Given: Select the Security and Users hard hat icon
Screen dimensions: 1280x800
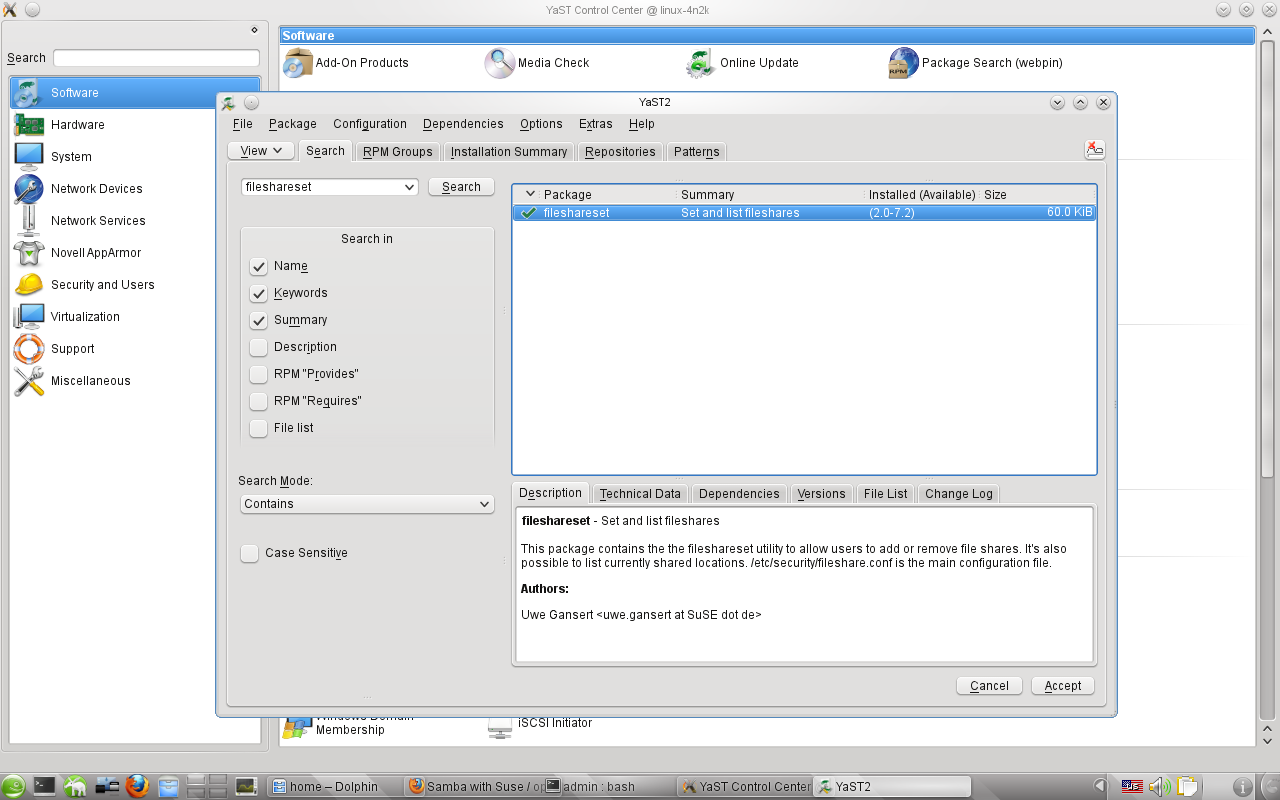Looking at the screenshot, I should click(x=28, y=285).
